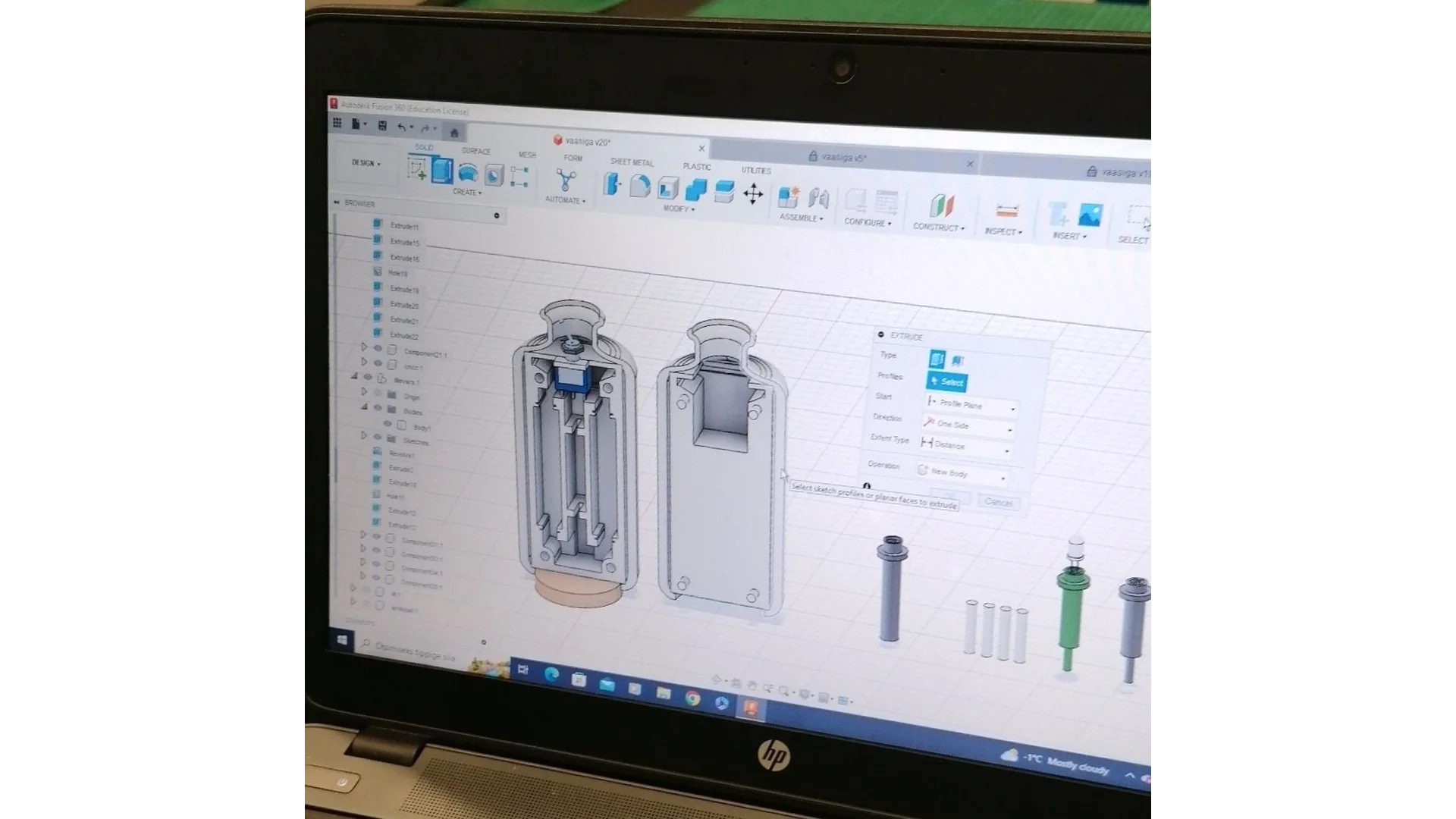
Task: Open the Operation New Body dropdown
Action: click(x=961, y=473)
